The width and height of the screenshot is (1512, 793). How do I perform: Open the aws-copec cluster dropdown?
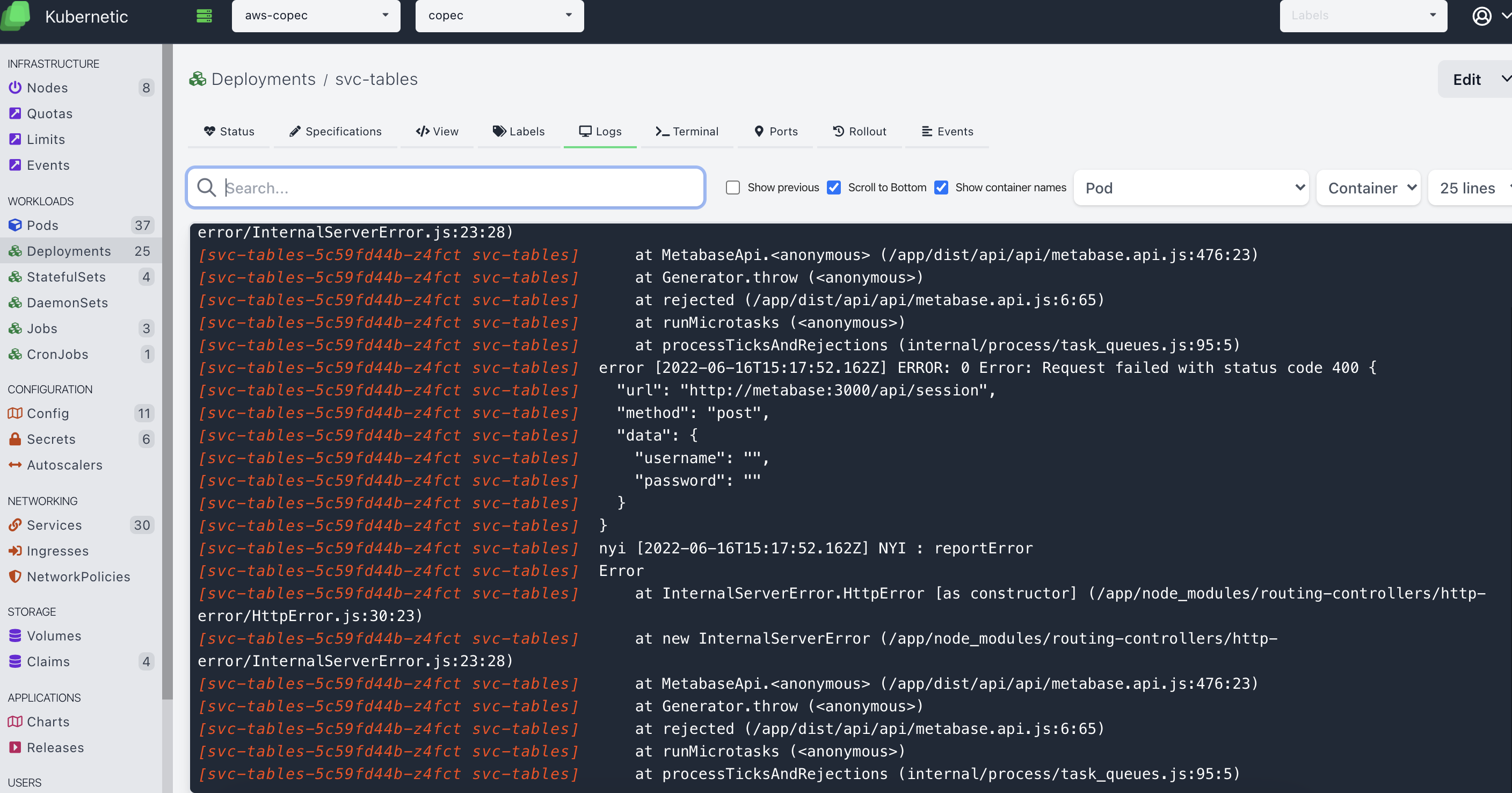pos(316,16)
